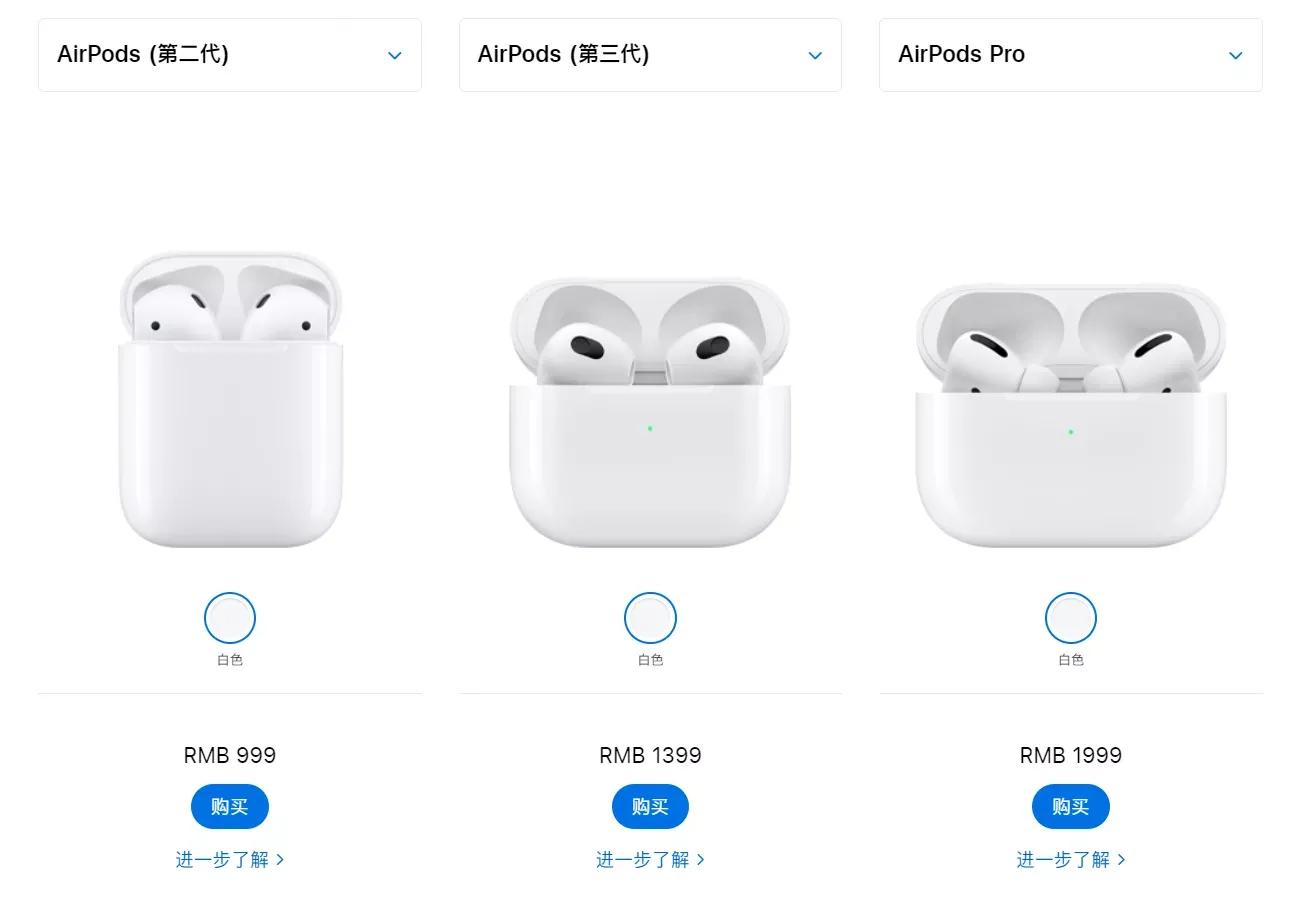Screen dimensions: 1298x900
Task: Click the AirPods (第三代) product image
Action: (x=650, y=412)
